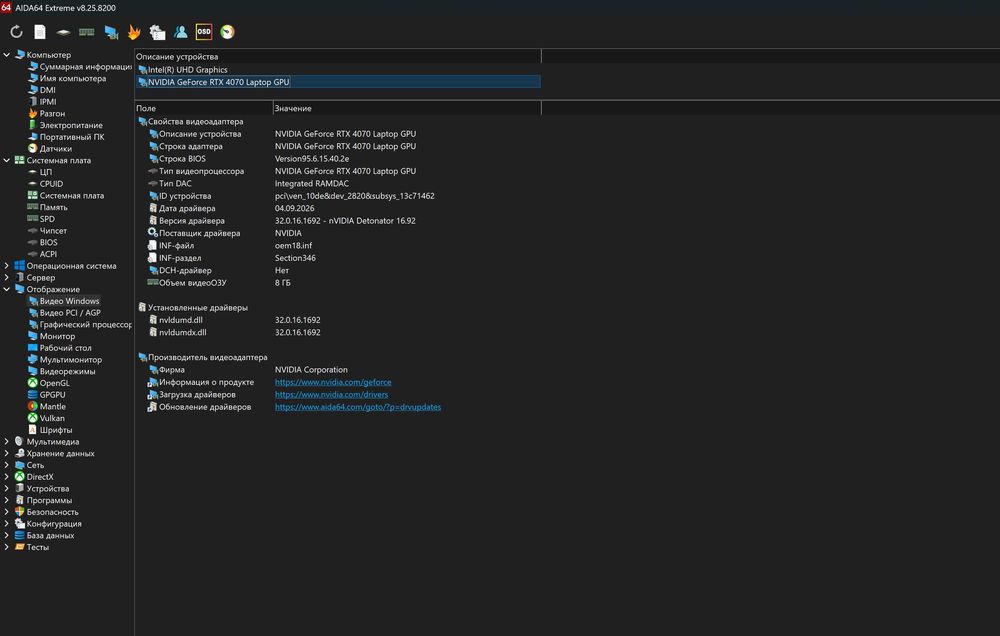Open the round gauge icon in the toolbar
The height and width of the screenshot is (636, 1000).
[x=227, y=32]
